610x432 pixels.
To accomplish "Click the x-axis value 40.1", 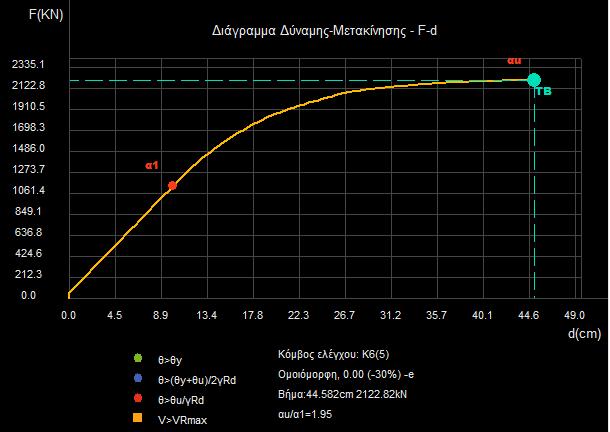I will point(482,315).
